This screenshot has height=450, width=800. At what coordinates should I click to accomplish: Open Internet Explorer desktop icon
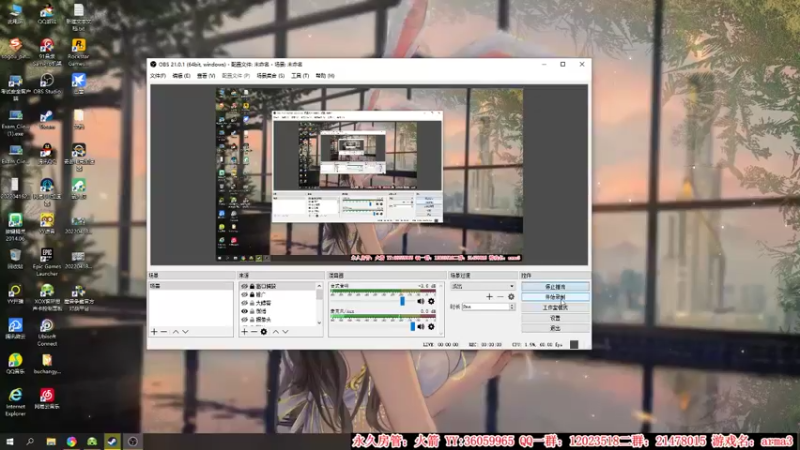(15, 402)
